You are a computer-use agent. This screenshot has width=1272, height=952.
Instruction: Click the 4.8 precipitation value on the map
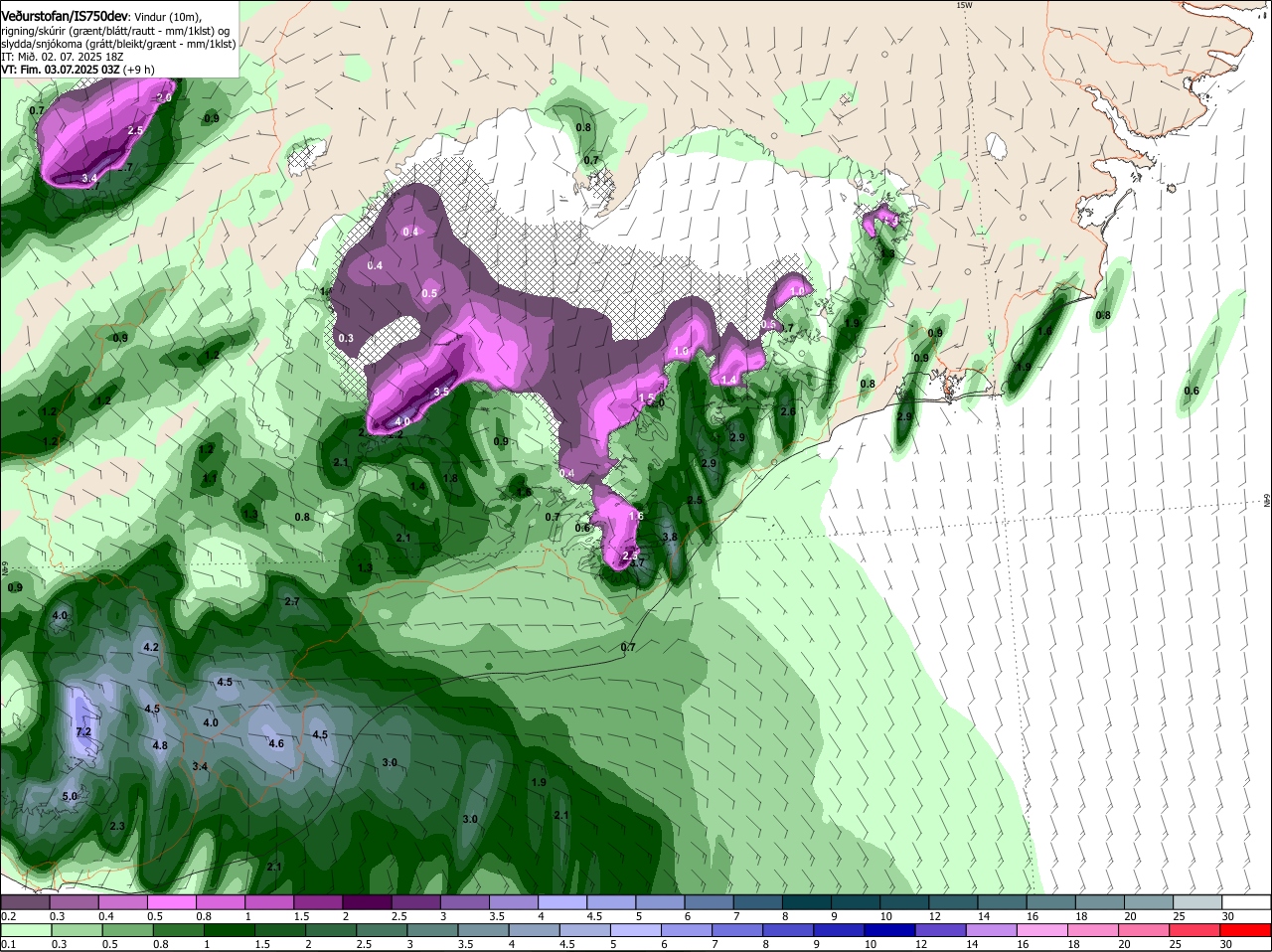coord(160,746)
